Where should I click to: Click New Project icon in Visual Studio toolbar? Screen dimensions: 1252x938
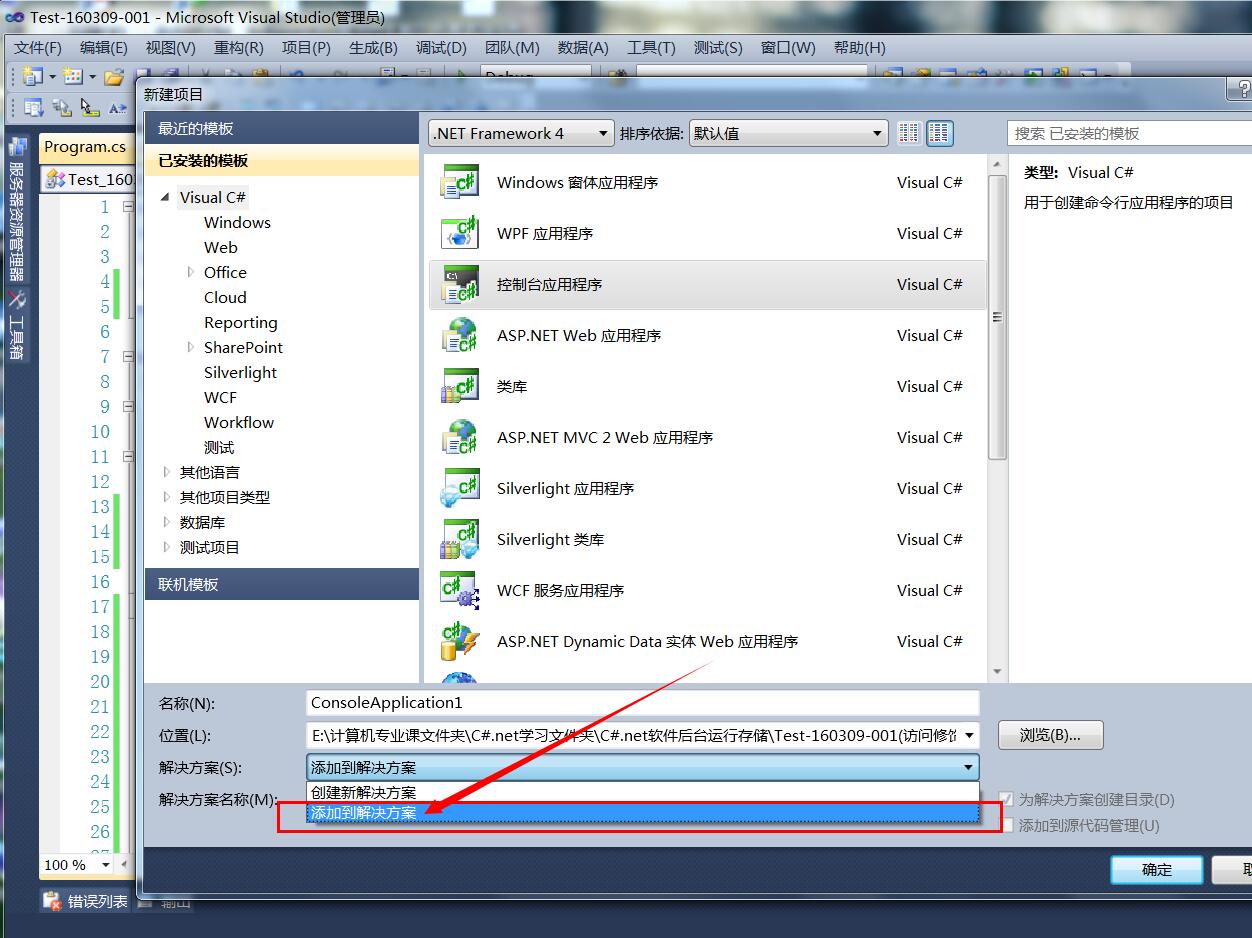[x=33, y=76]
